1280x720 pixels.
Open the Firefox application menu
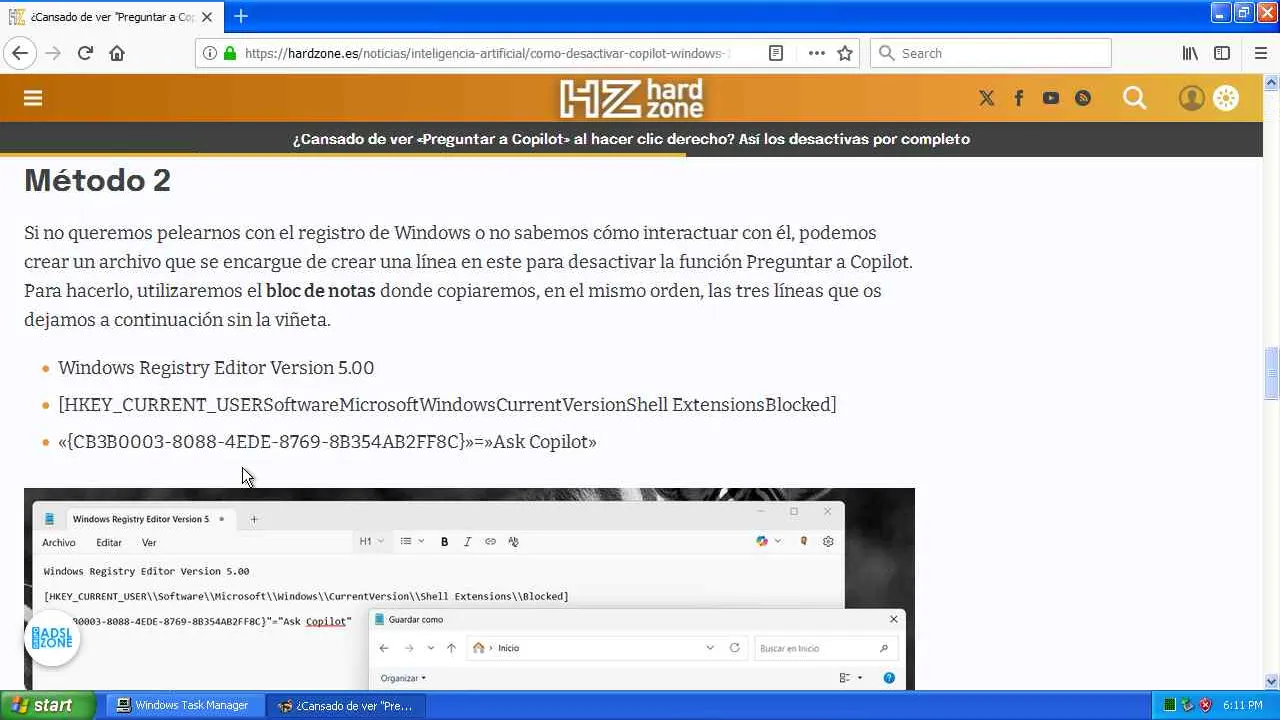pos(1260,53)
